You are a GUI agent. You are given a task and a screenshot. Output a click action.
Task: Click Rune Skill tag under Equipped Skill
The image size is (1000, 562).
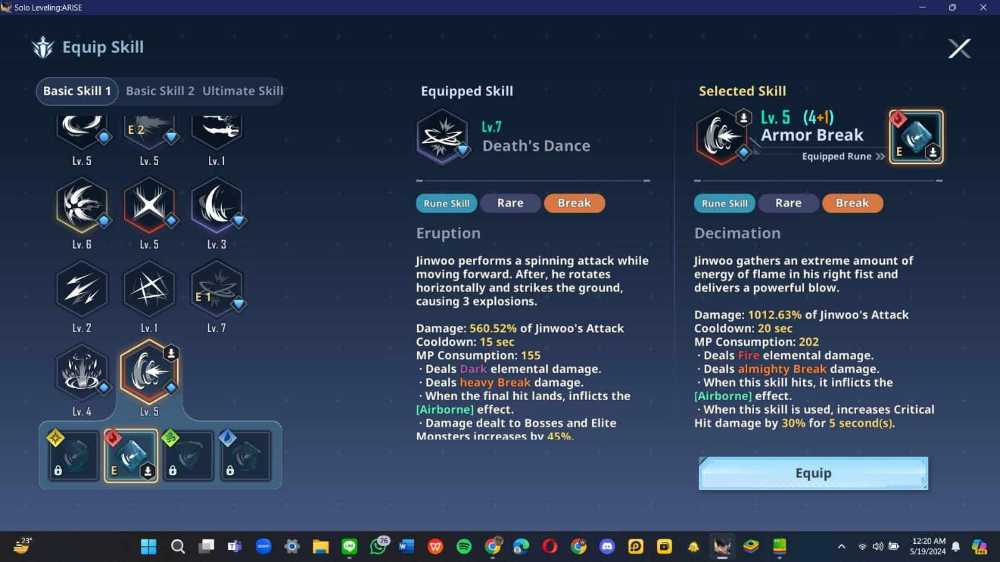pos(446,203)
